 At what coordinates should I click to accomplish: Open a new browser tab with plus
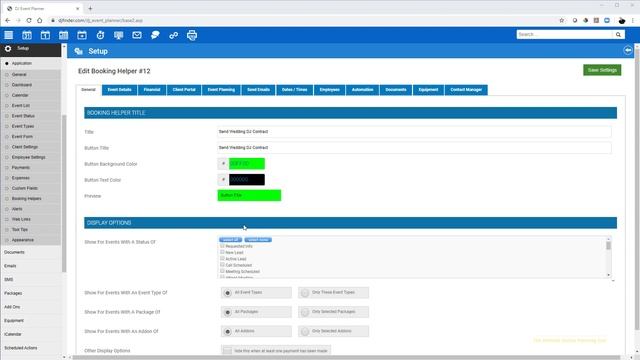click(x=90, y=8)
